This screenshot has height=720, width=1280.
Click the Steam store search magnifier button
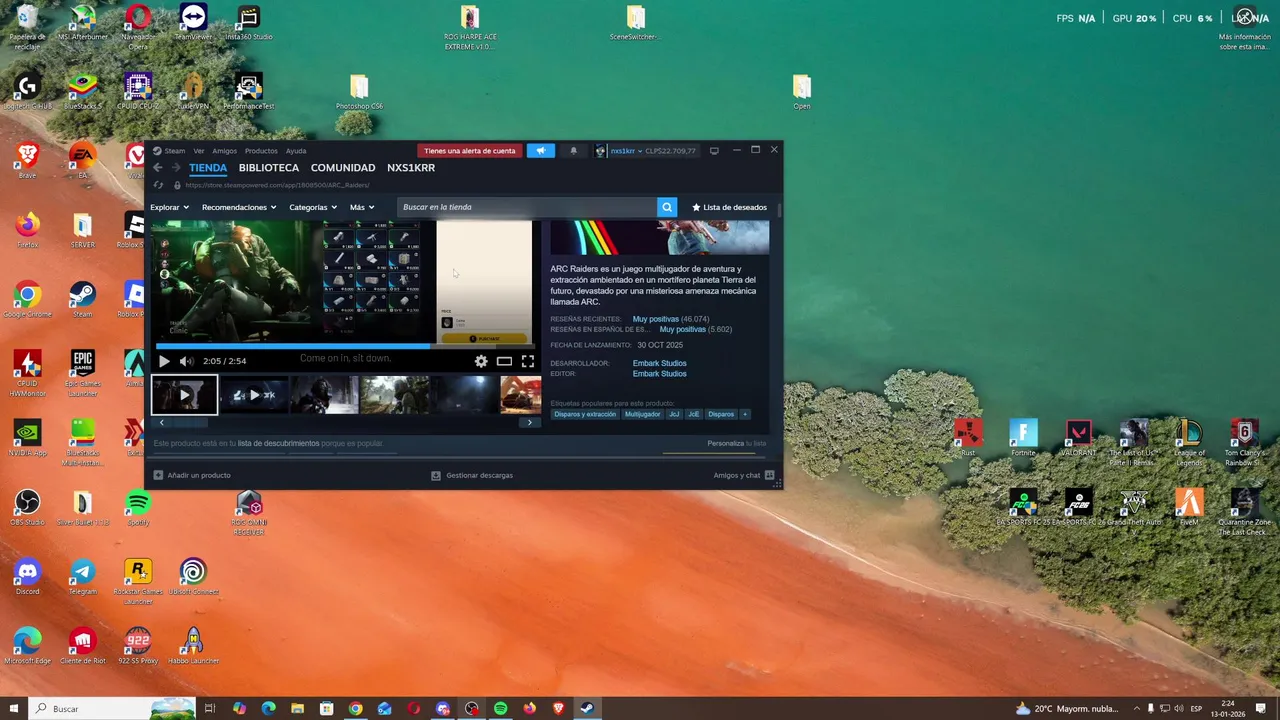click(667, 207)
